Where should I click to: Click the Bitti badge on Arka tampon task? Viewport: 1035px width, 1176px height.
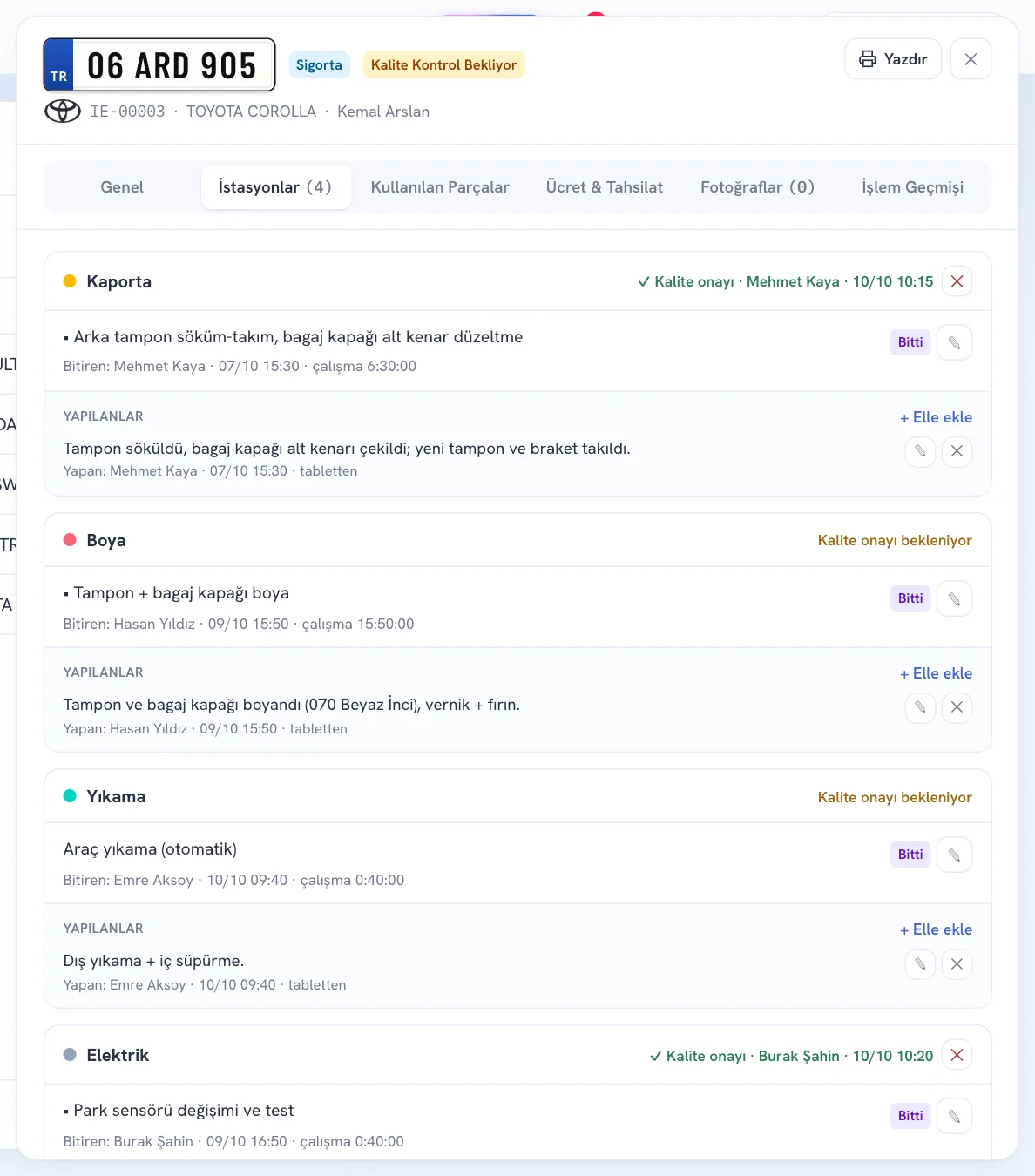click(x=910, y=342)
